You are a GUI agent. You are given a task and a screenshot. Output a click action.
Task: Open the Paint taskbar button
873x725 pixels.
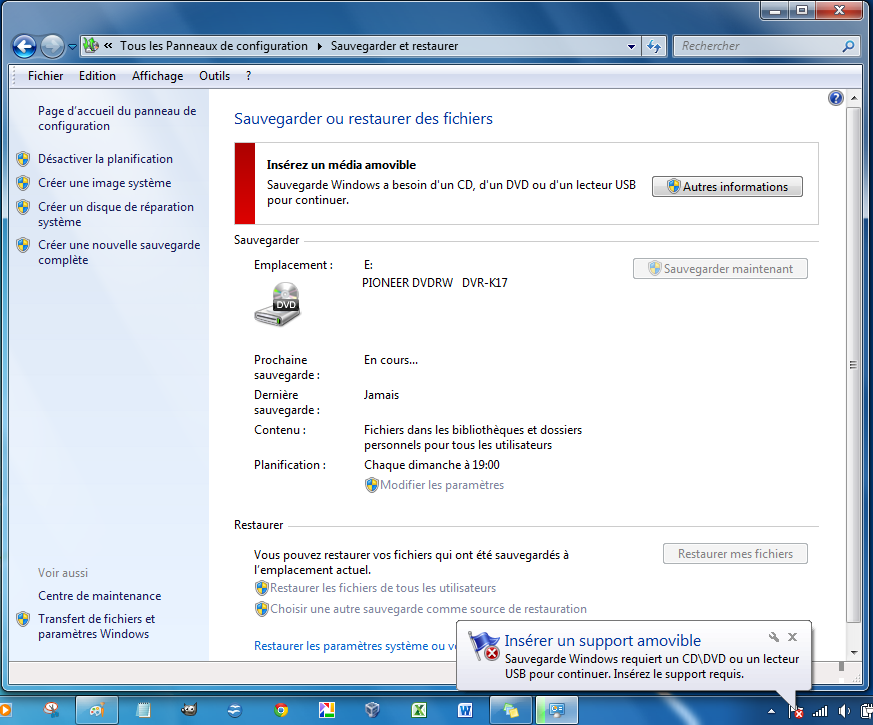[x=97, y=710]
